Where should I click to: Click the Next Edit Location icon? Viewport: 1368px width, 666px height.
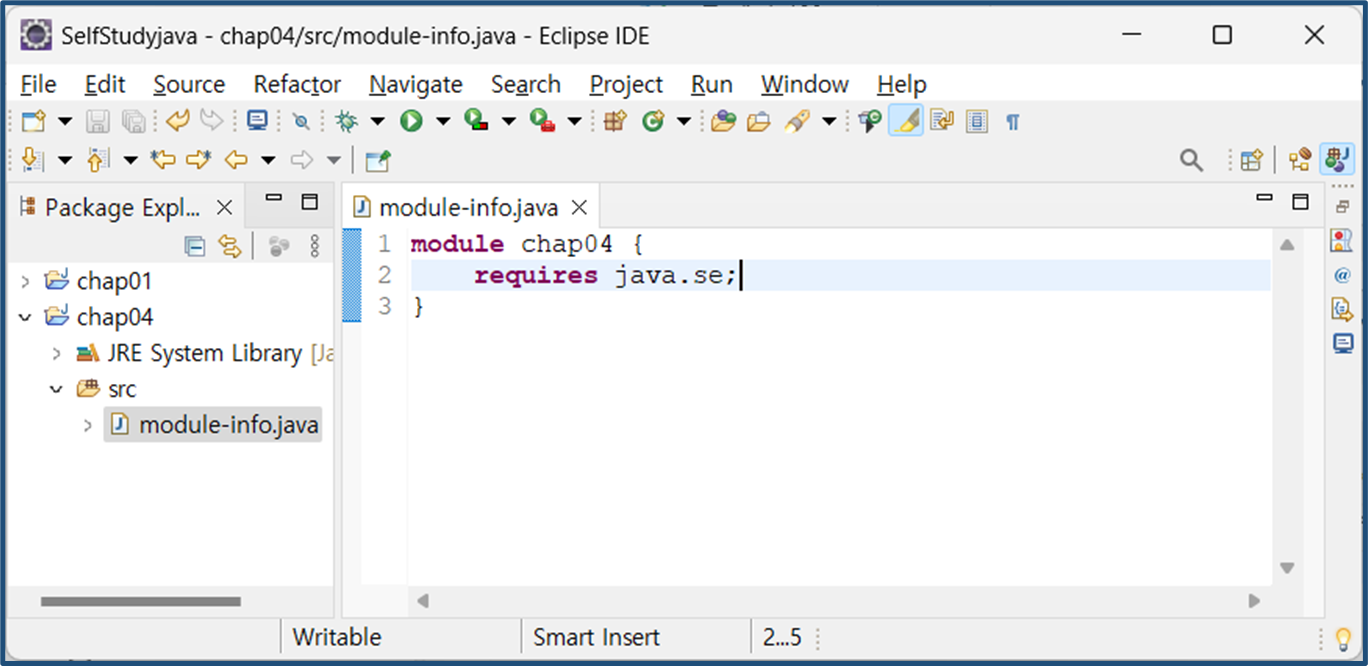tap(199, 159)
